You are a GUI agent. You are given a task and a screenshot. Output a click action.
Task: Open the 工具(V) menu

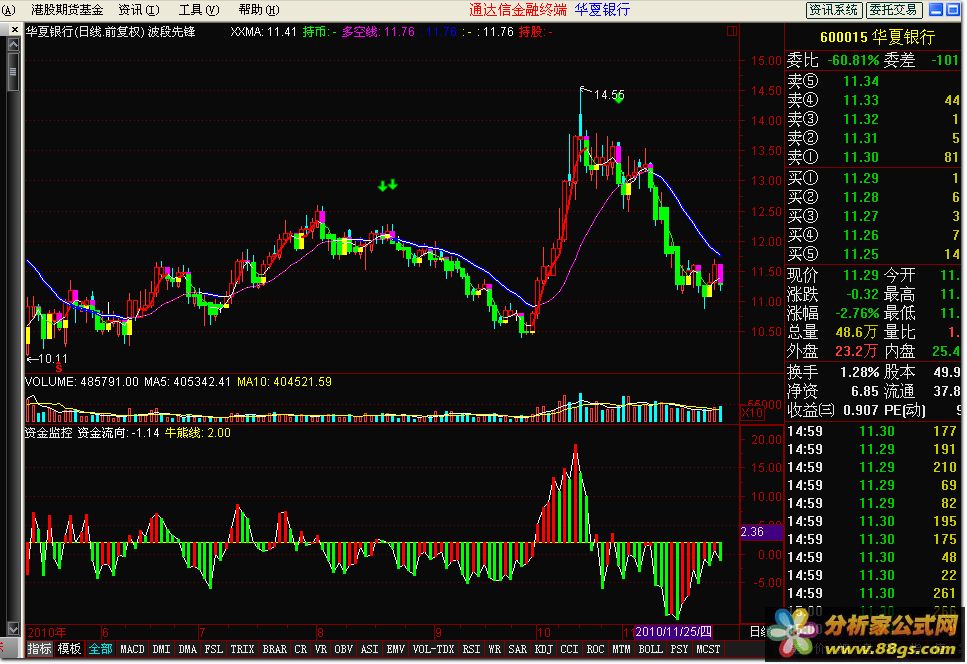tap(199, 10)
